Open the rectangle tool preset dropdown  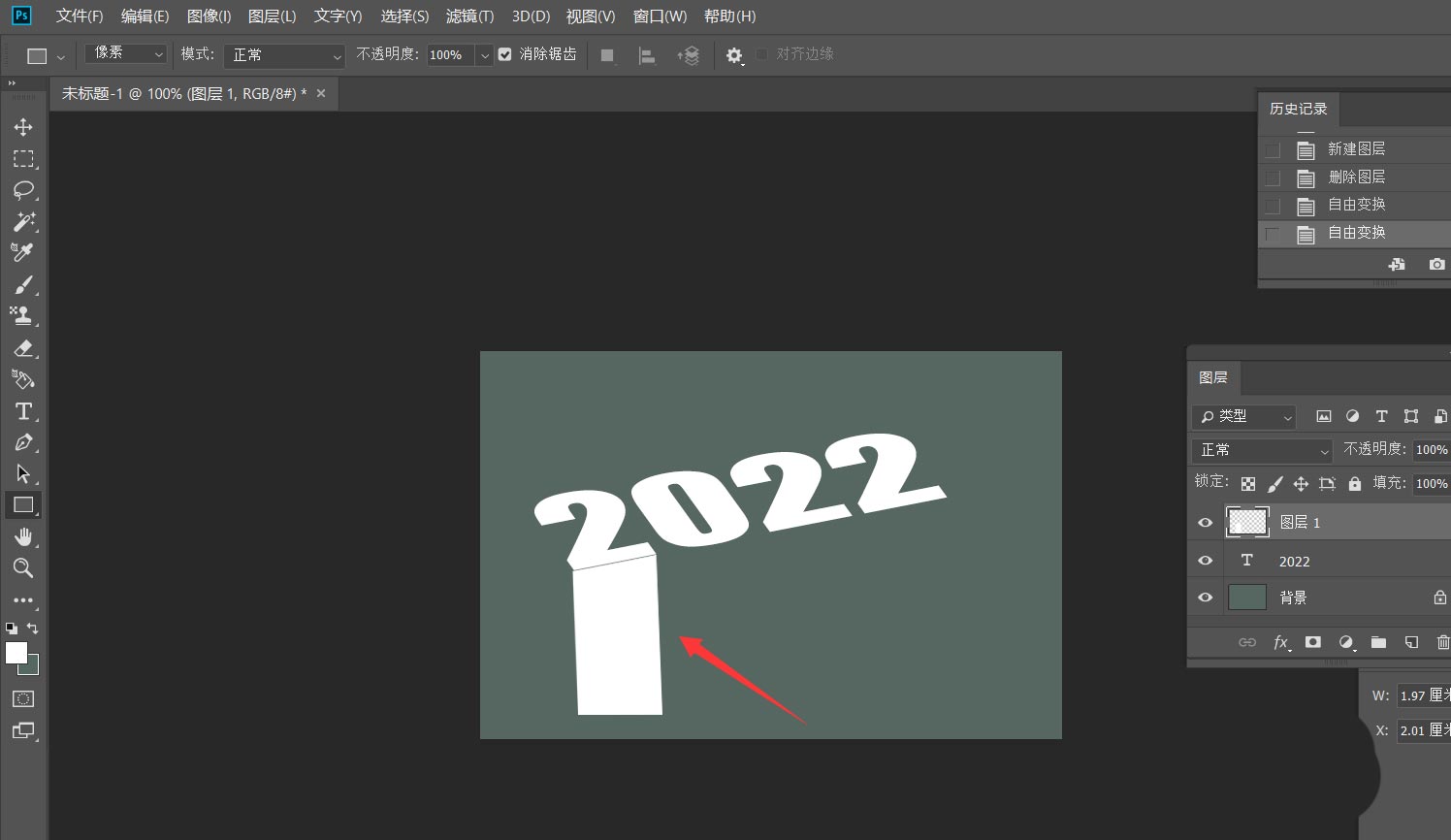coord(61,57)
